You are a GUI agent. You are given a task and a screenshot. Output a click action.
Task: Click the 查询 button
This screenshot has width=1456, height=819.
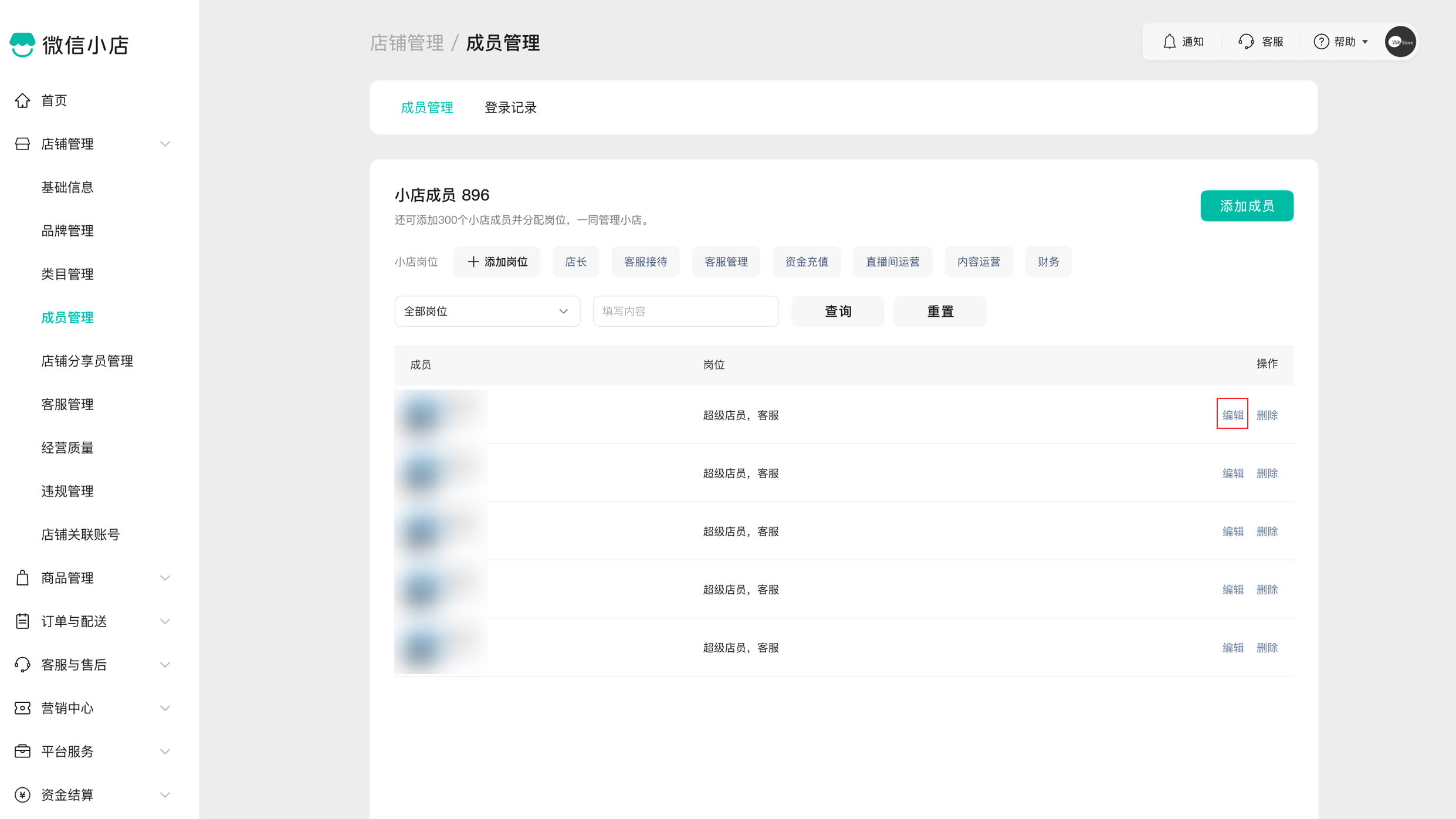point(837,312)
